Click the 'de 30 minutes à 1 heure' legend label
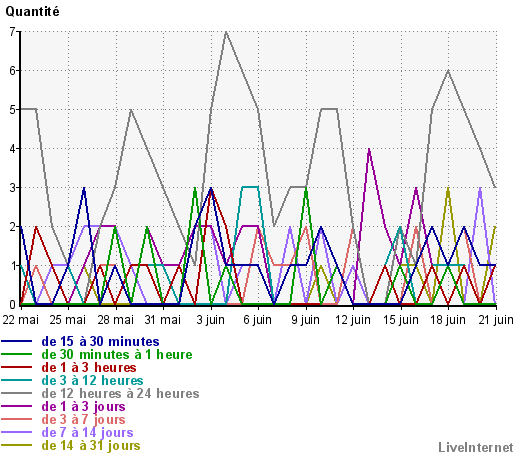520x457 pixels. [117, 354]
